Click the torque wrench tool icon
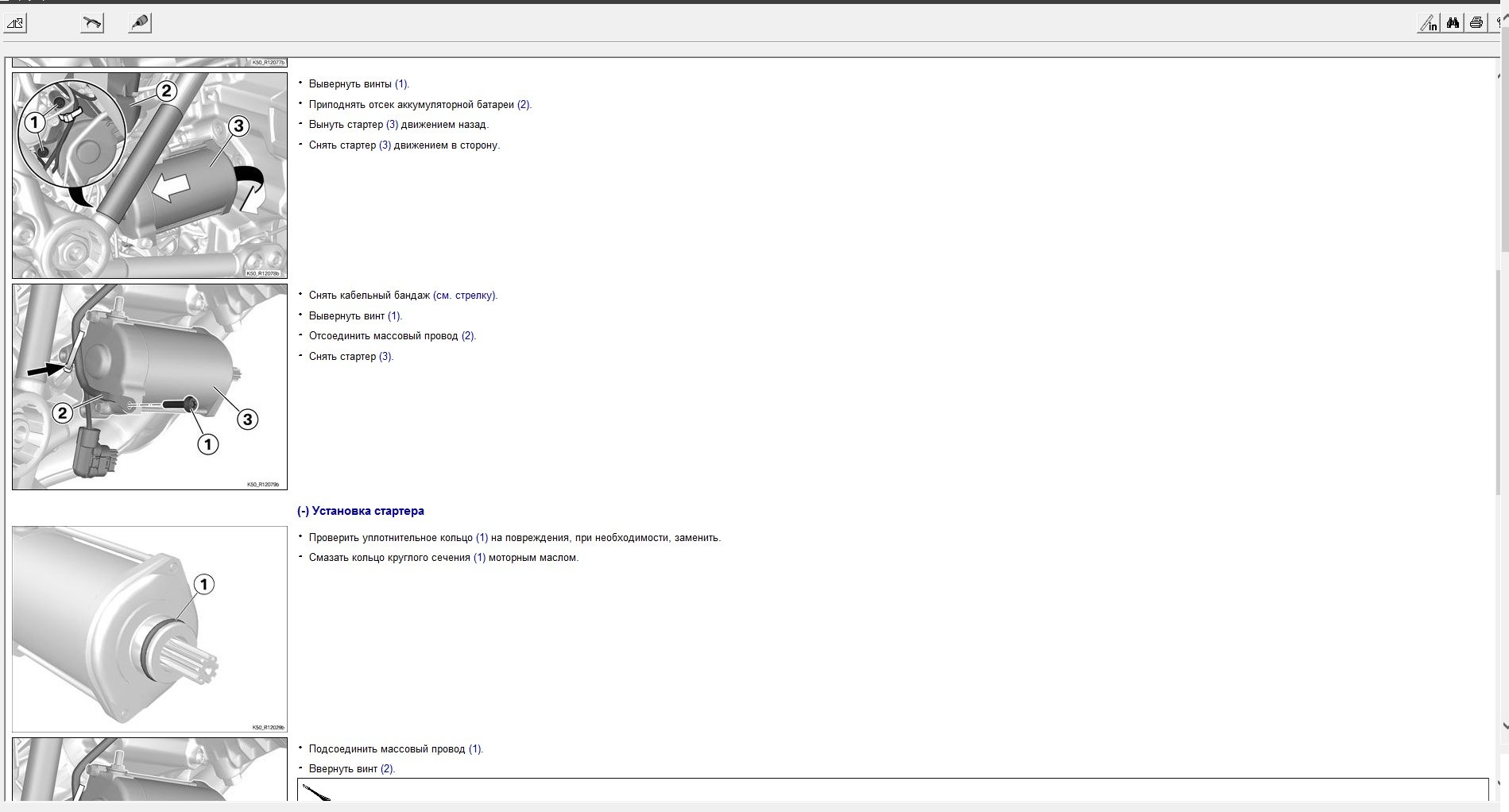This screenshot has height=812, width=1509. pyautogui.click(x=92, y=23)
